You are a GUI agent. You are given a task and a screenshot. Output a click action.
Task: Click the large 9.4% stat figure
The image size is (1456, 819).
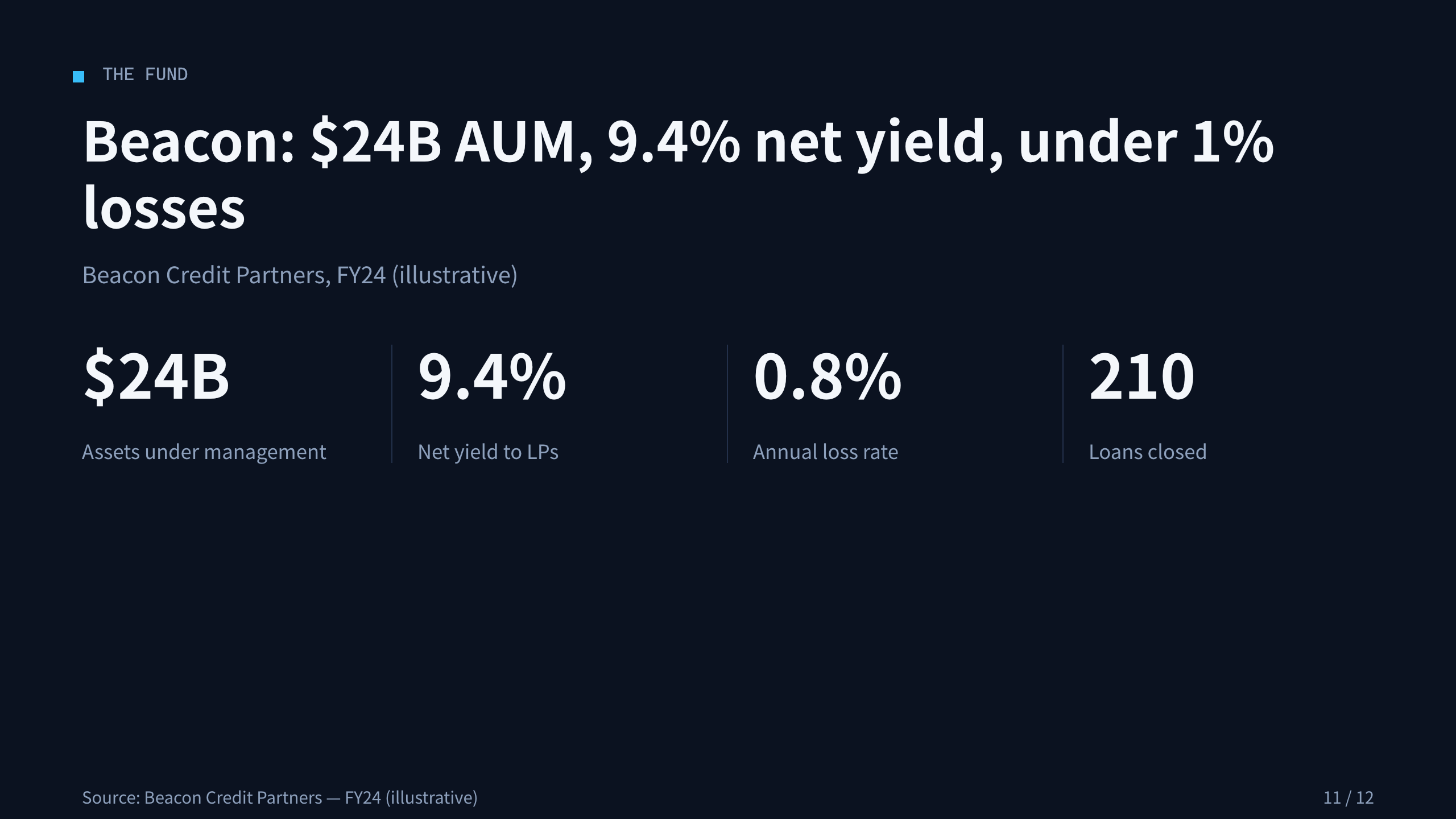click(x=492, y=376)
